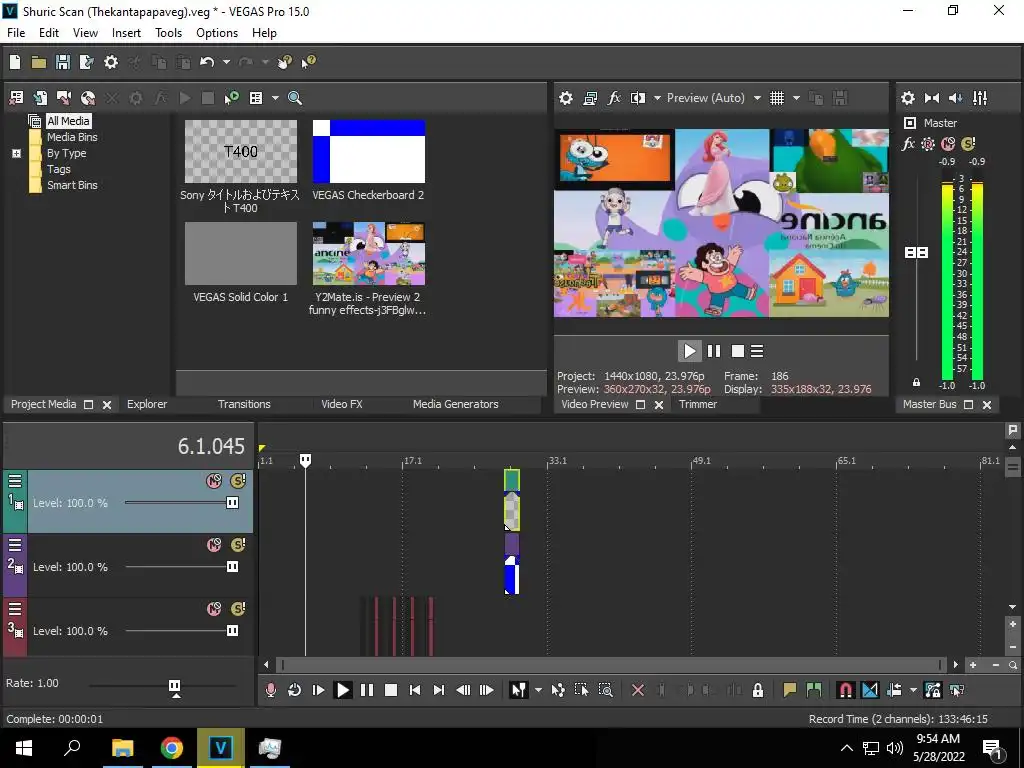Click timeline Pause button
The width and height of the screenshot is (1024, 768).
click(367, 690)
